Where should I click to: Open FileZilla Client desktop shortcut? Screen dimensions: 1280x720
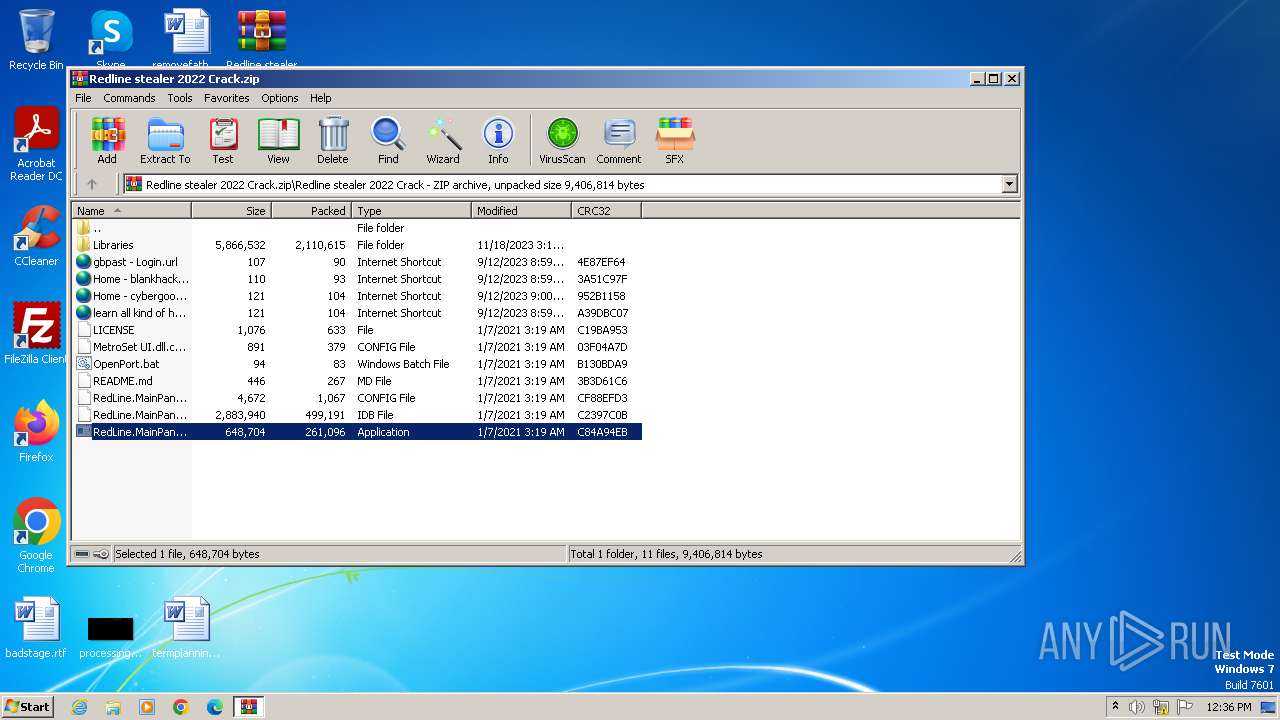click(36, 334)
